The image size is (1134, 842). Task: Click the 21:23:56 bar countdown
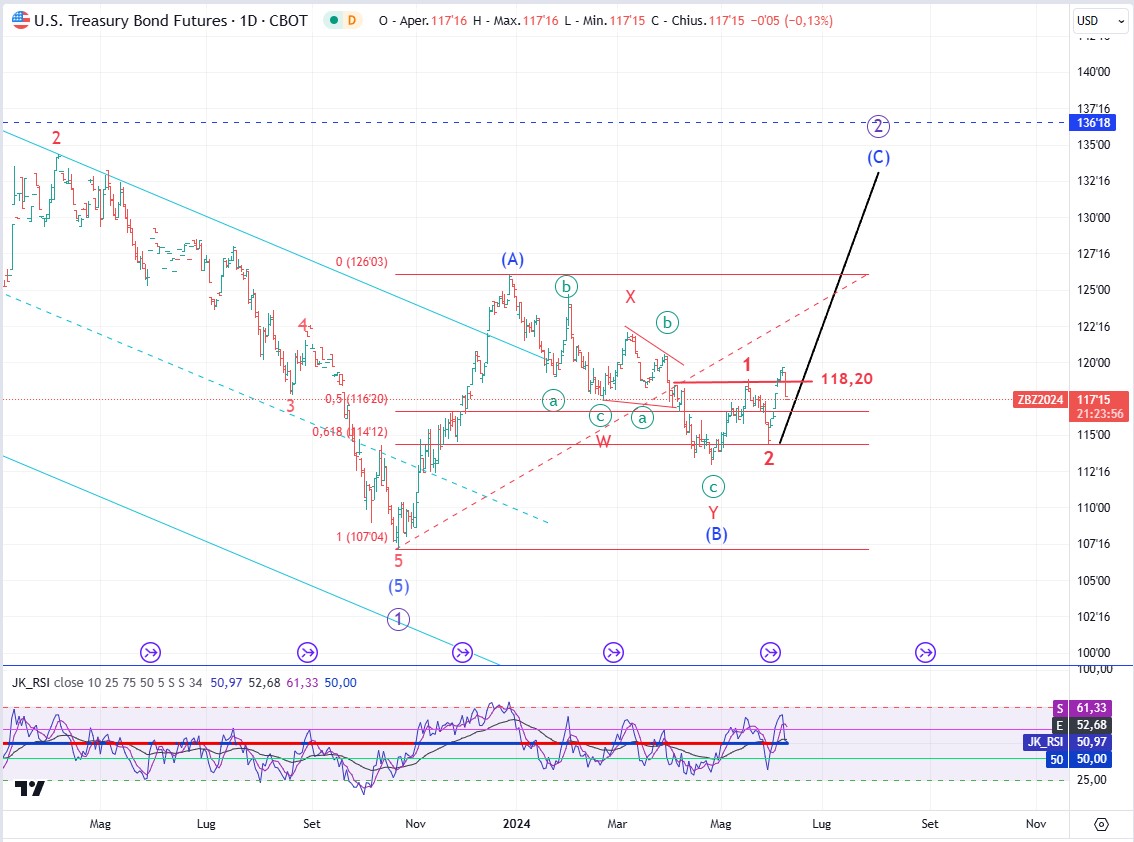pyautogui.click(x=1100, y=414)
